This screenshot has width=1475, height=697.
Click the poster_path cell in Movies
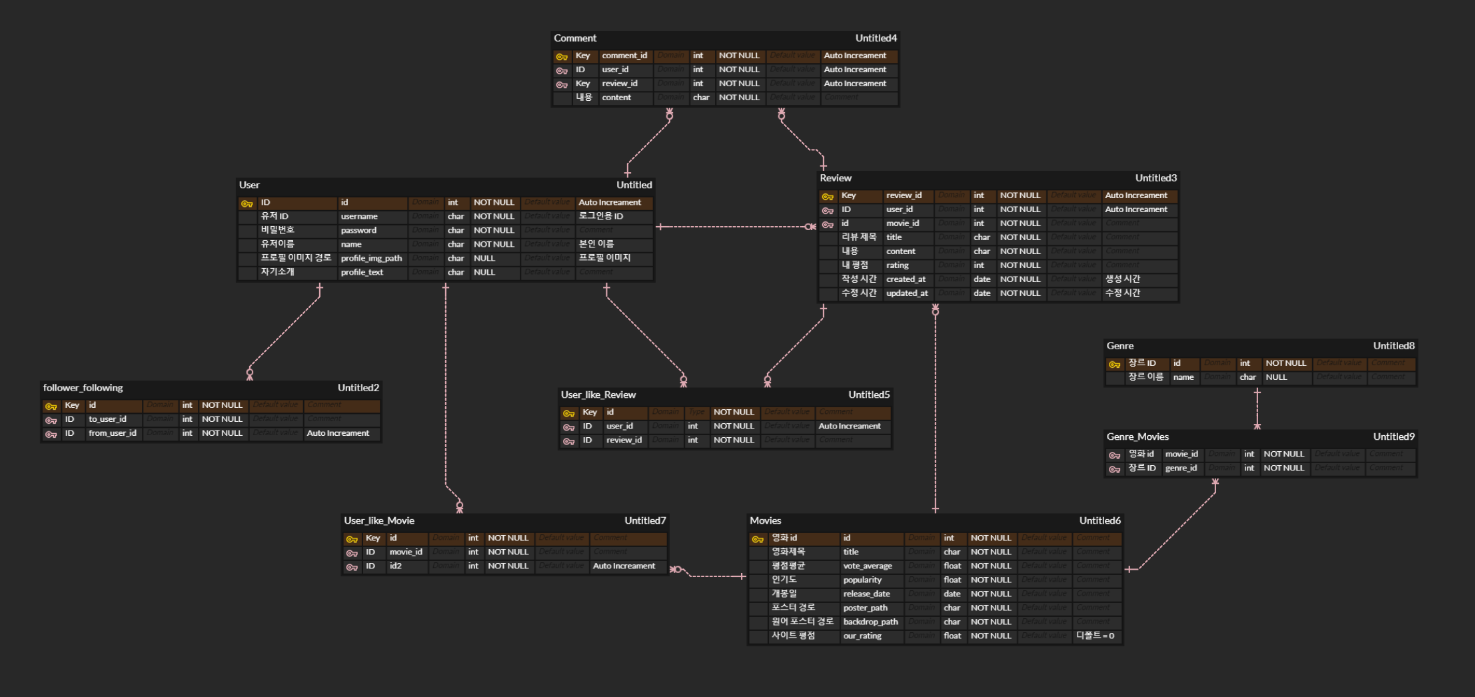(x=873, y=609)
